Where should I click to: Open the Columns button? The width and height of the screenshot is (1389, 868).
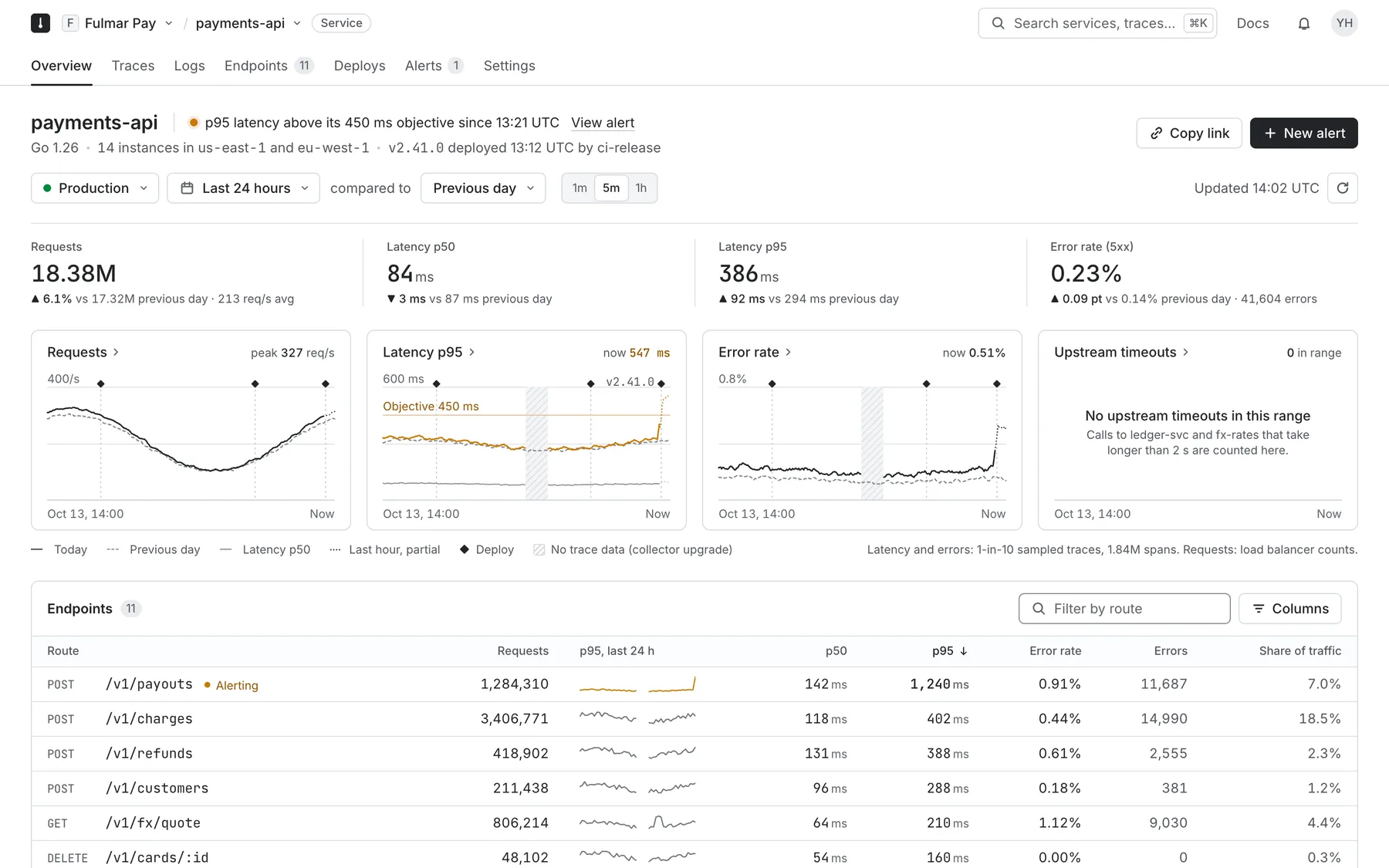[1290, 609]
